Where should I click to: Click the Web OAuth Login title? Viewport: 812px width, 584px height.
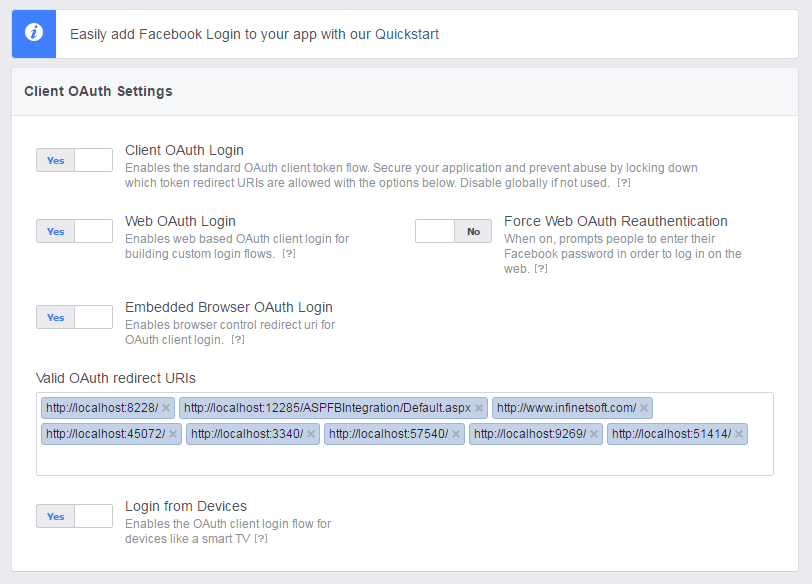tap(180, 221)
